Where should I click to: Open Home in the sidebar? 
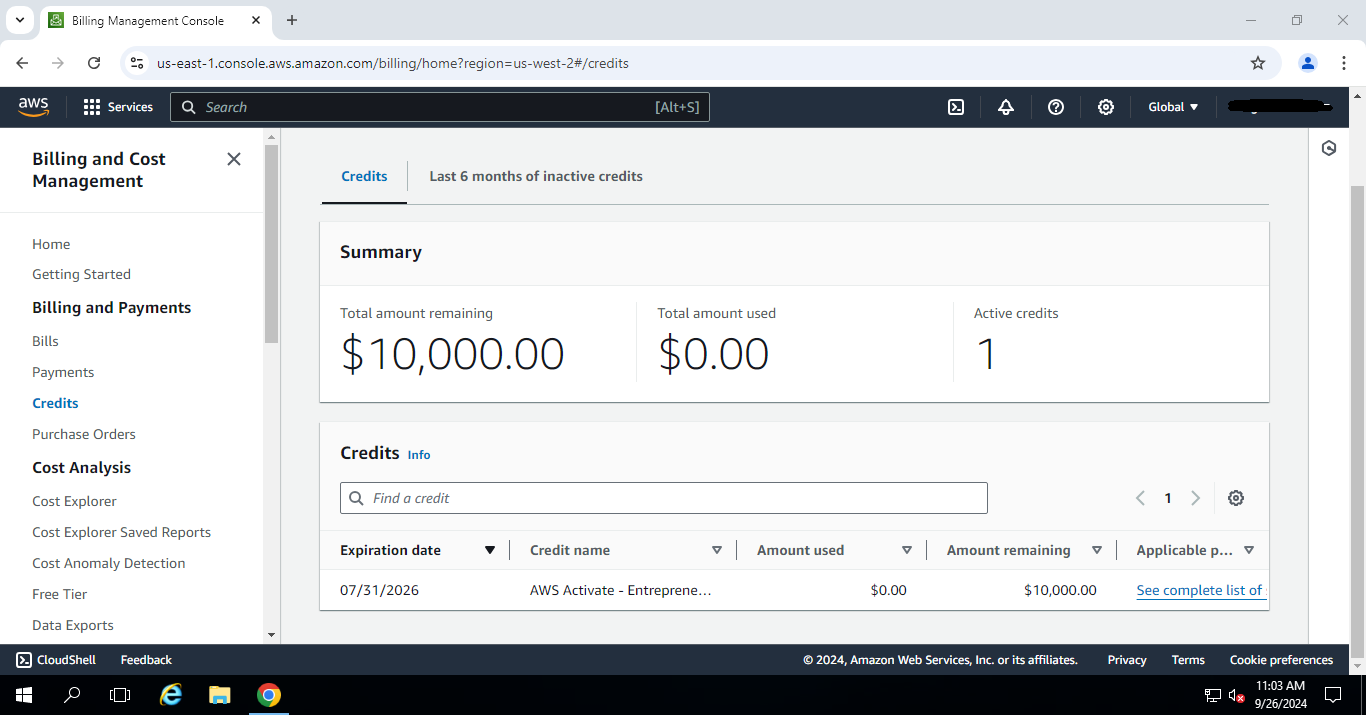tap(51, 244)
